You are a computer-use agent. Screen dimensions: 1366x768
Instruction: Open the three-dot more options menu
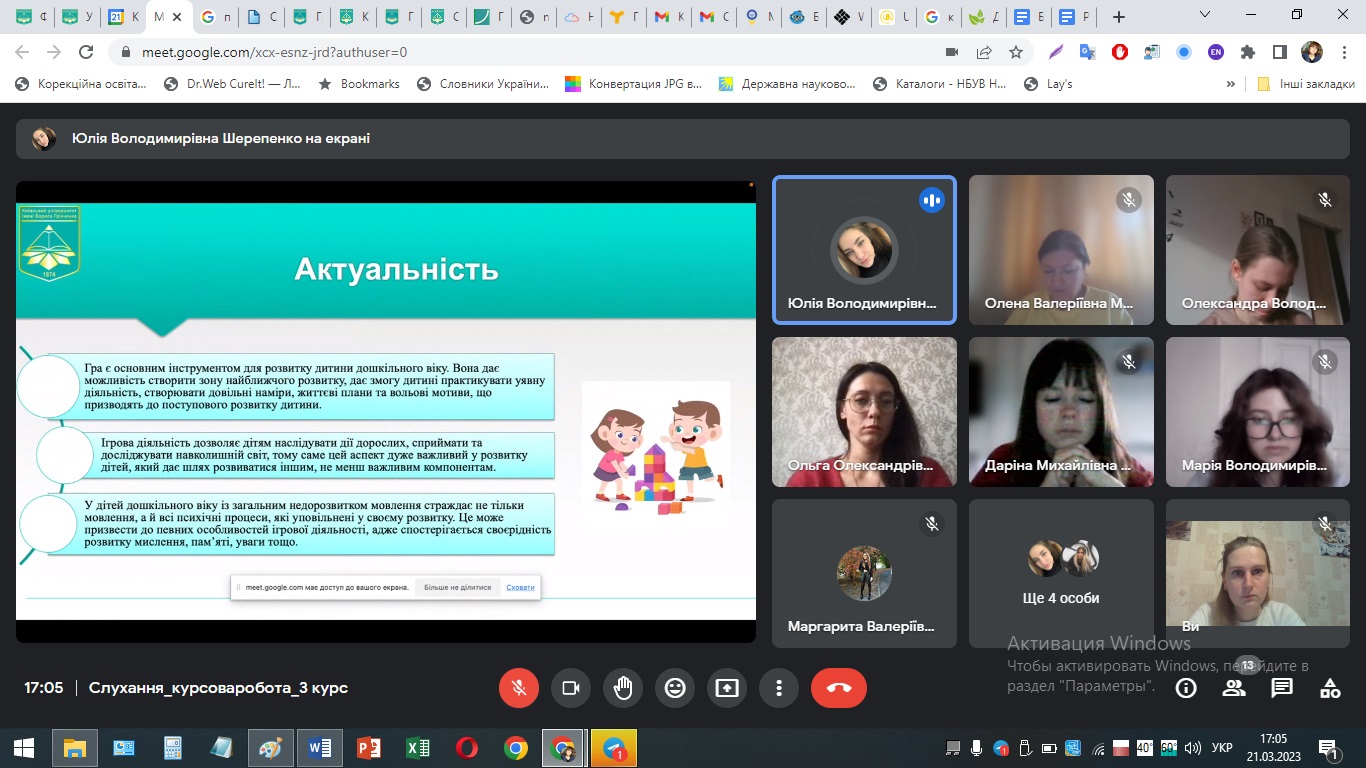point(779,688)
